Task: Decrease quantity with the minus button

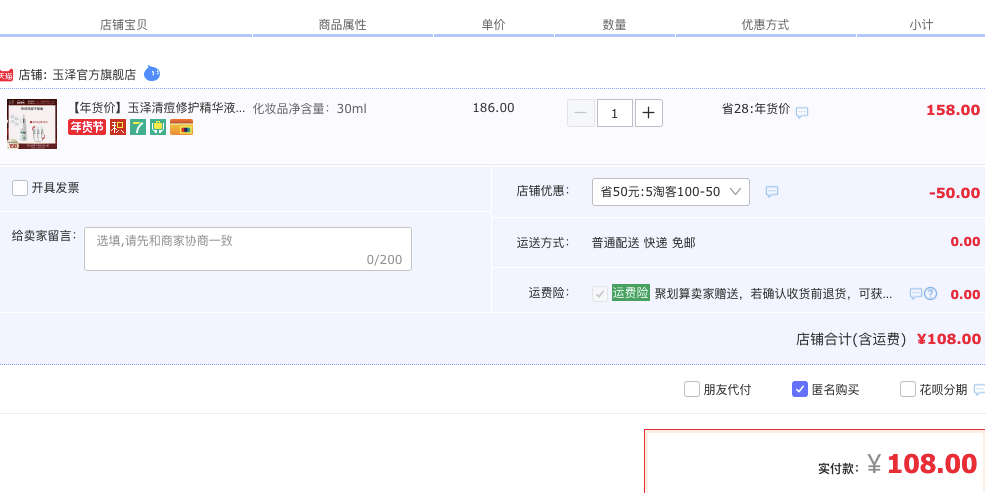Action: point(581,113)
